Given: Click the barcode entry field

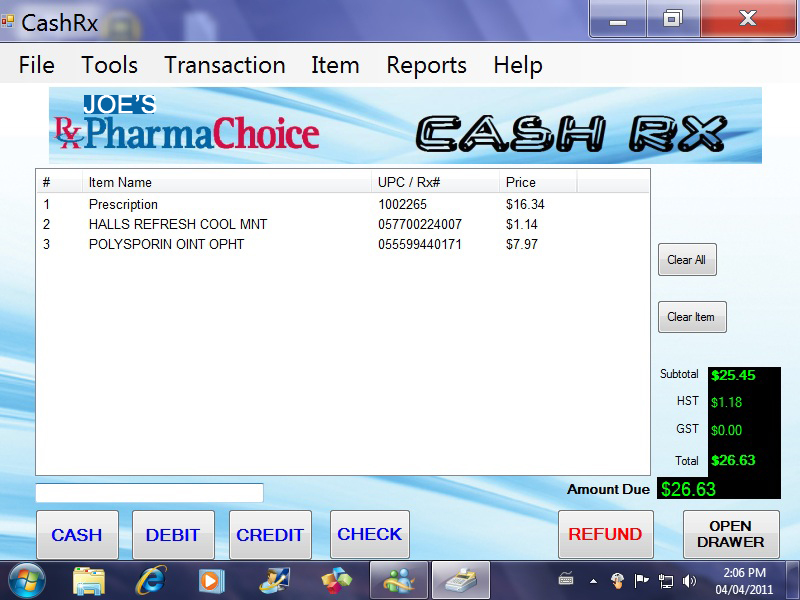Looking at the screenshot, I should point(148,492).
